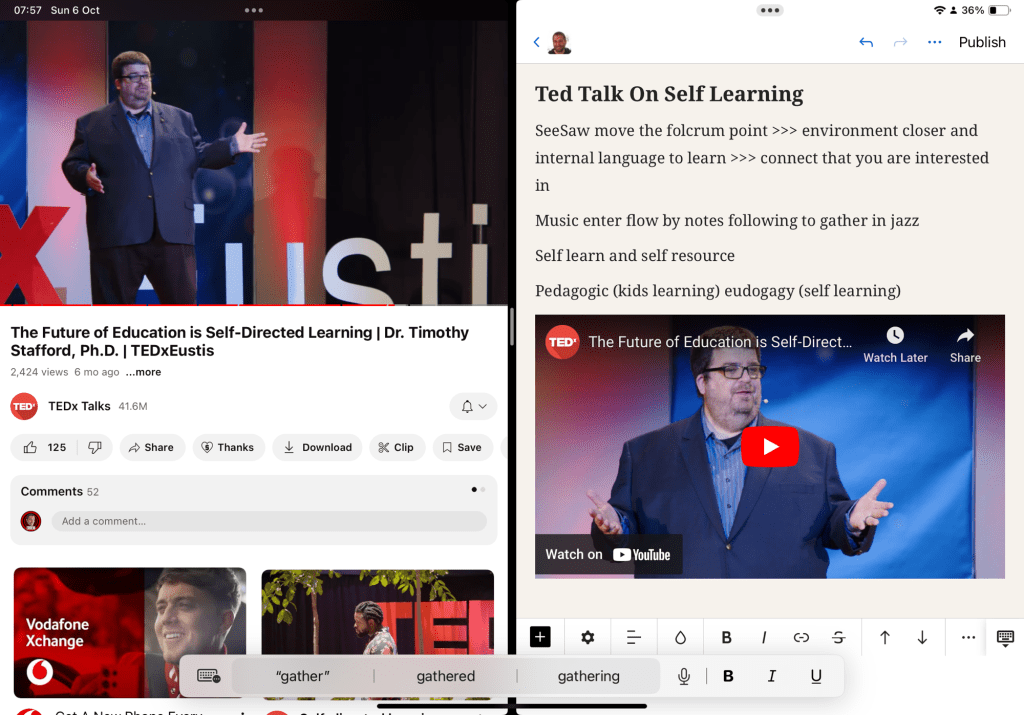This screenshot has height=715, width=1024.
Task: Tap the back chevron in the editor
Action: [x=536, y=42]
